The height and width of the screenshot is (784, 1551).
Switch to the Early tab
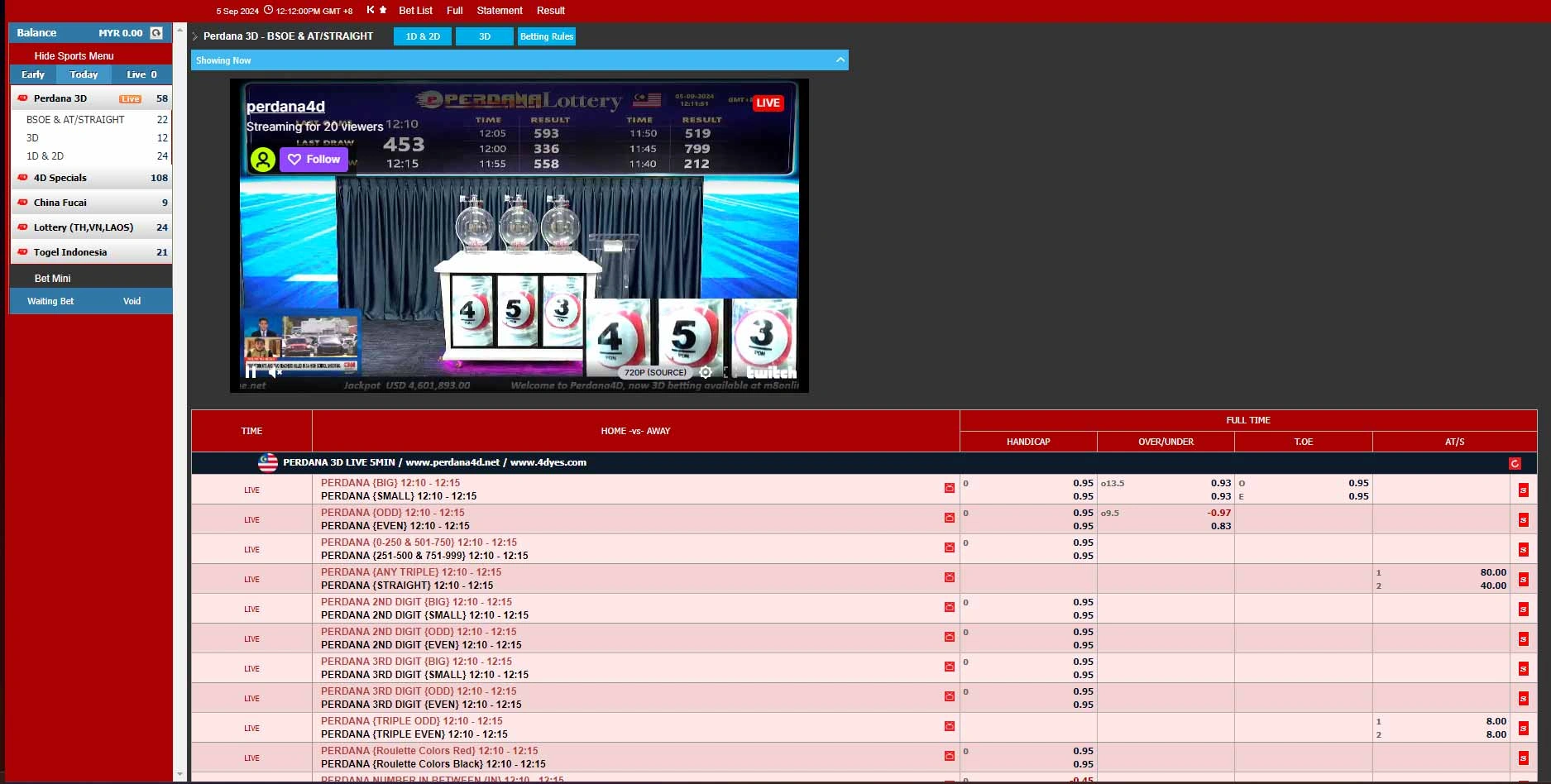pos(33,74)
